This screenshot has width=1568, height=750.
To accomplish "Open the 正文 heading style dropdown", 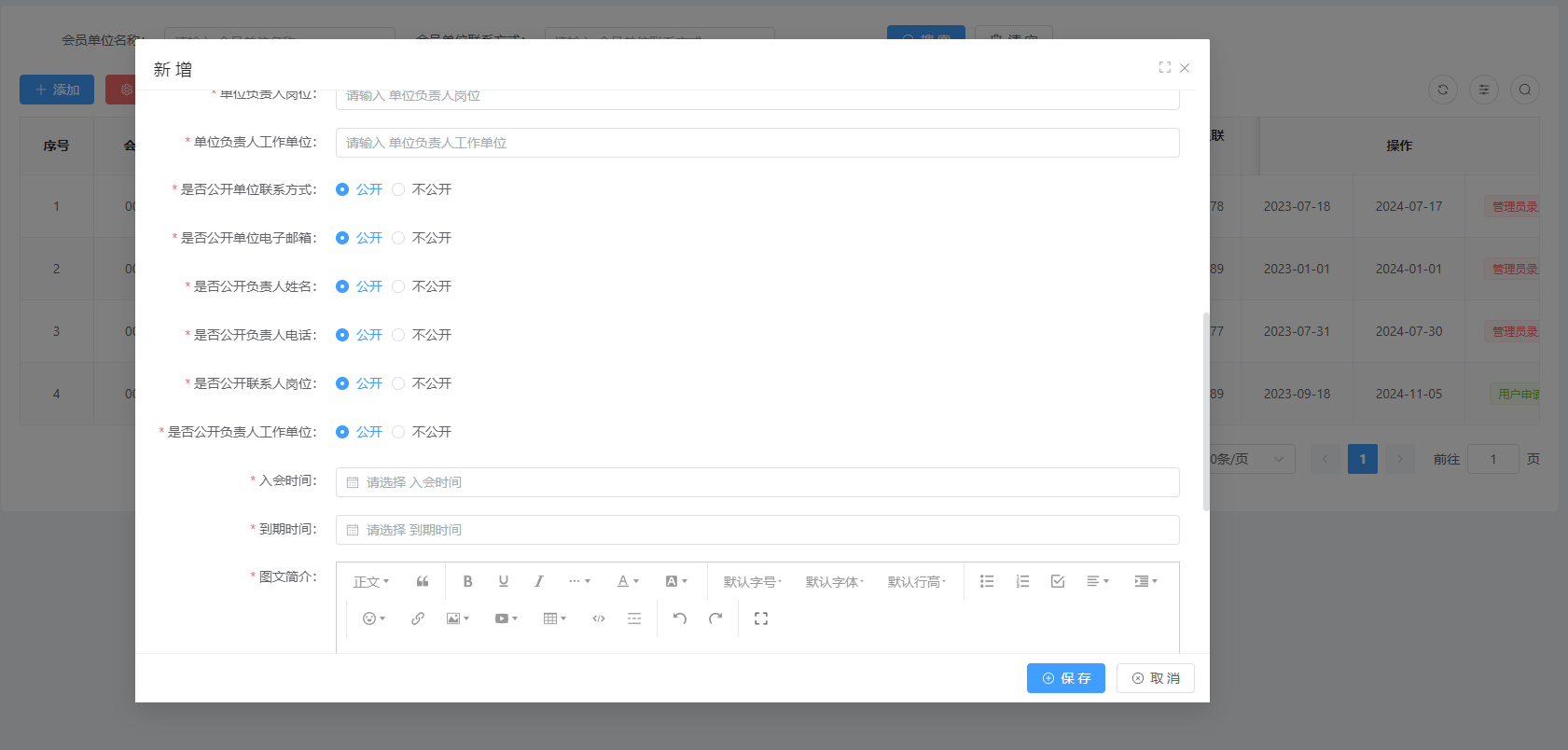I will [x=370, y=581].
